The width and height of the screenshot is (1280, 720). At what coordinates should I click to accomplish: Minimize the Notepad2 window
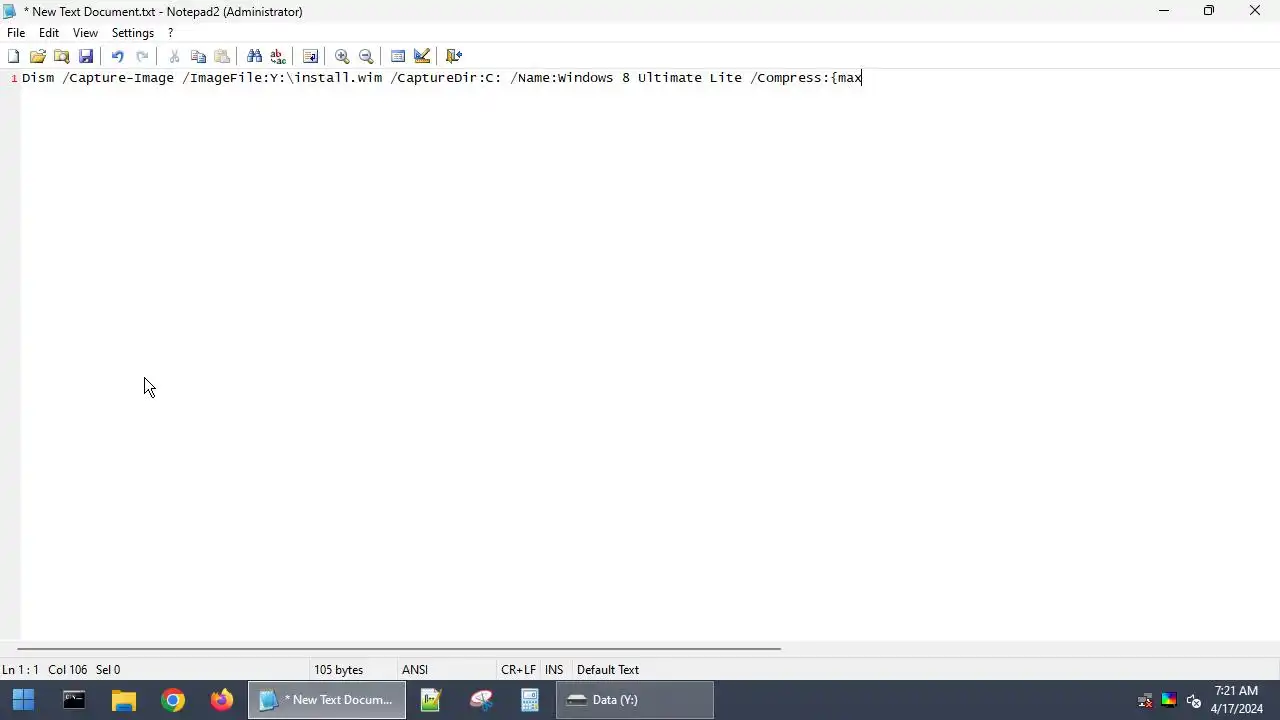pos(1163,11)
